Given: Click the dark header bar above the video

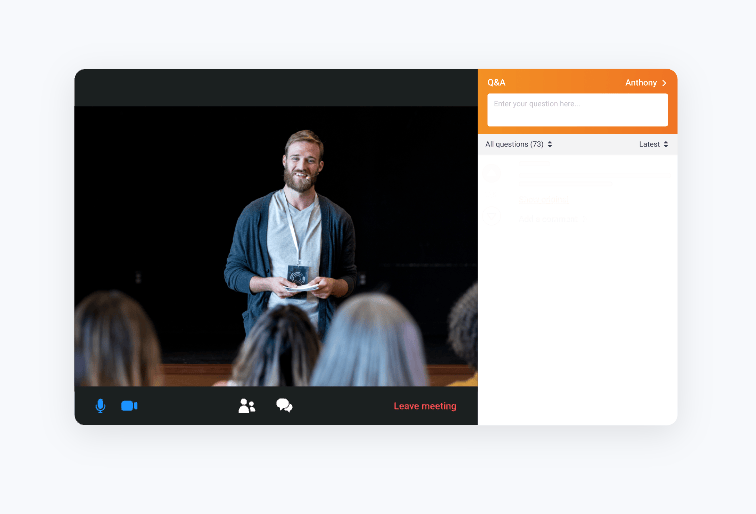Looking at the screenshot, I should (x=276, y=87).
